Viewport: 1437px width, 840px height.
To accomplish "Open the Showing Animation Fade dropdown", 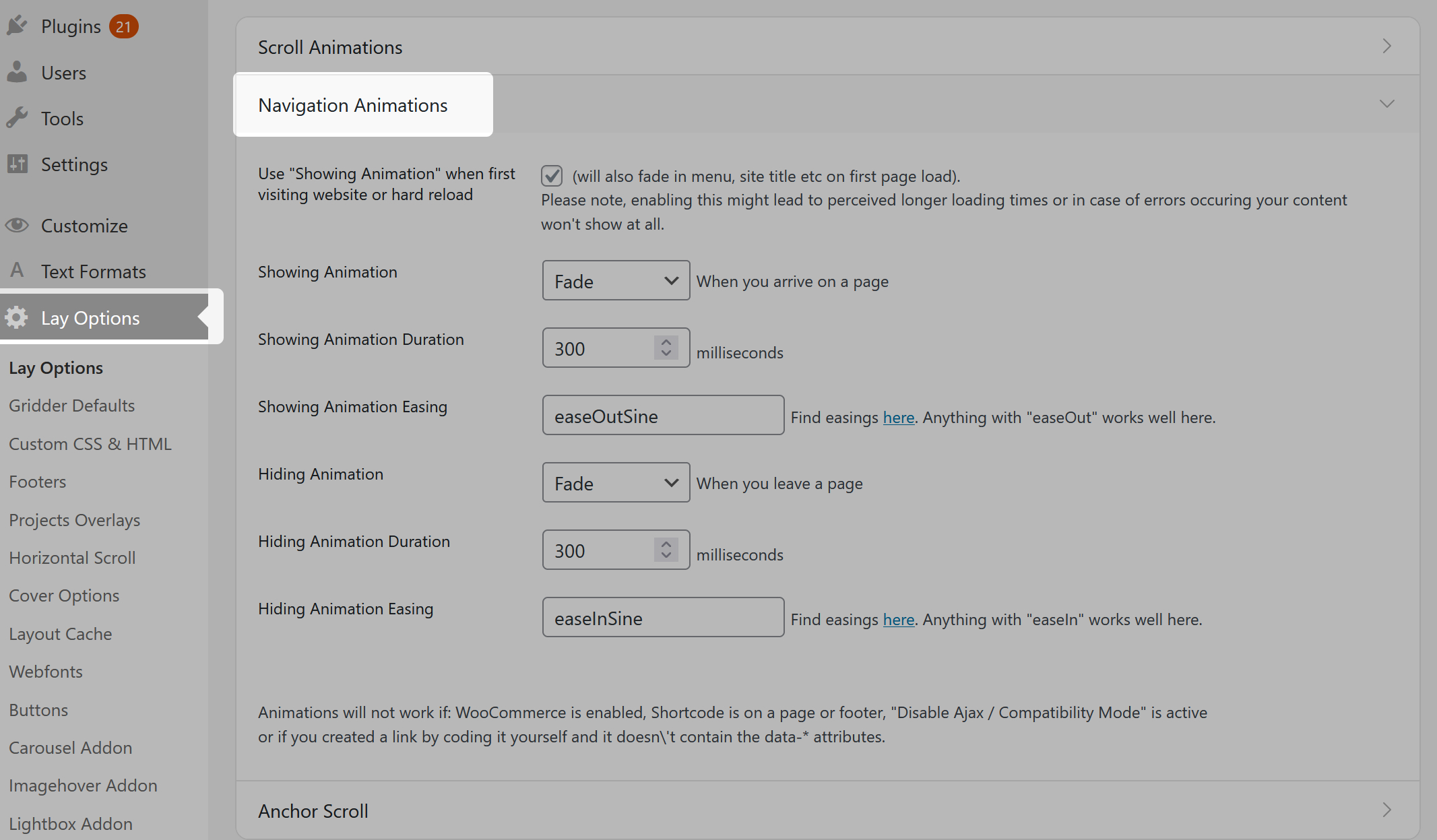I will [615, 280].
